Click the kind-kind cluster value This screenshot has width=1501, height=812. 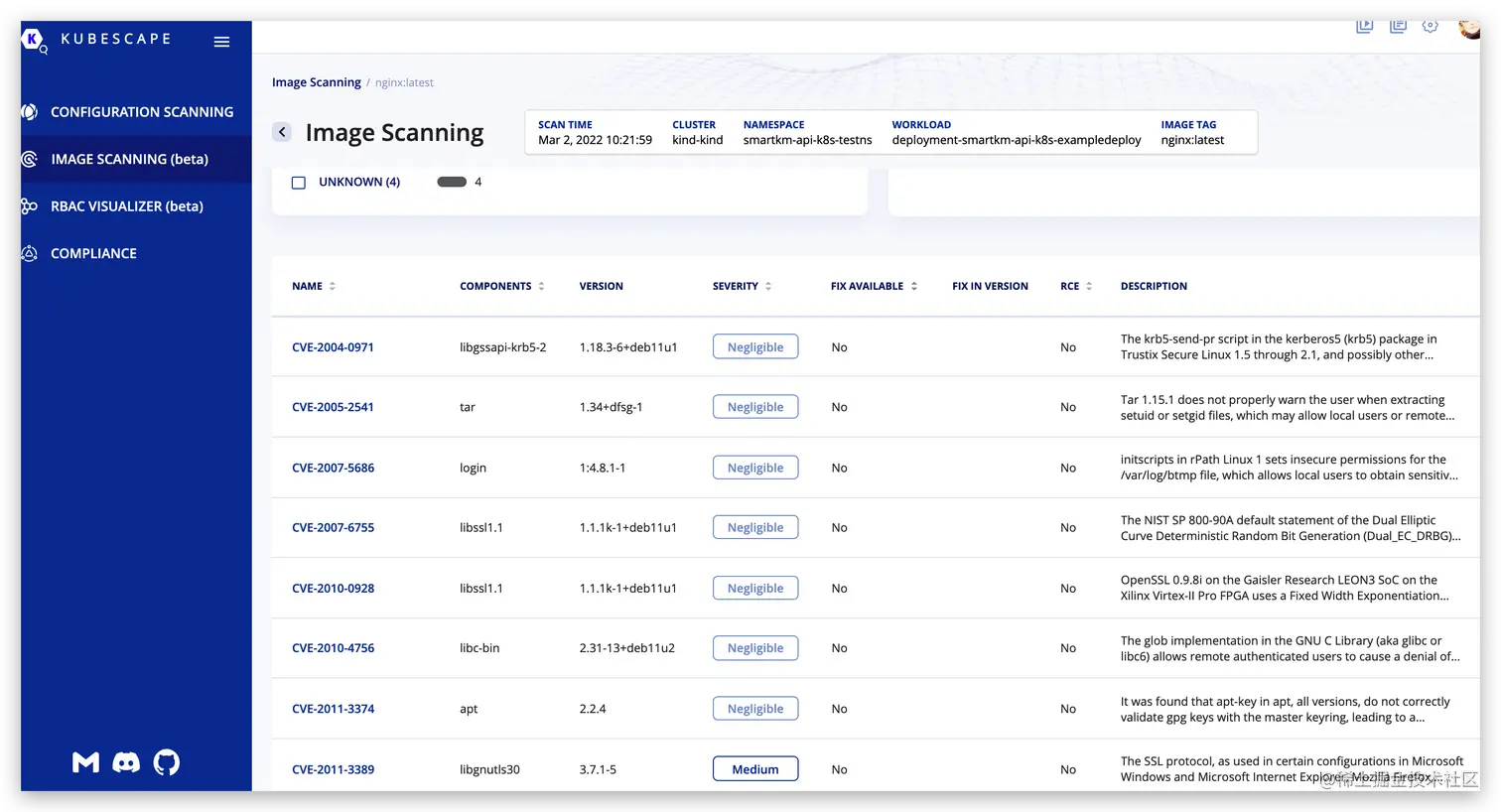(x=697, y=140)
